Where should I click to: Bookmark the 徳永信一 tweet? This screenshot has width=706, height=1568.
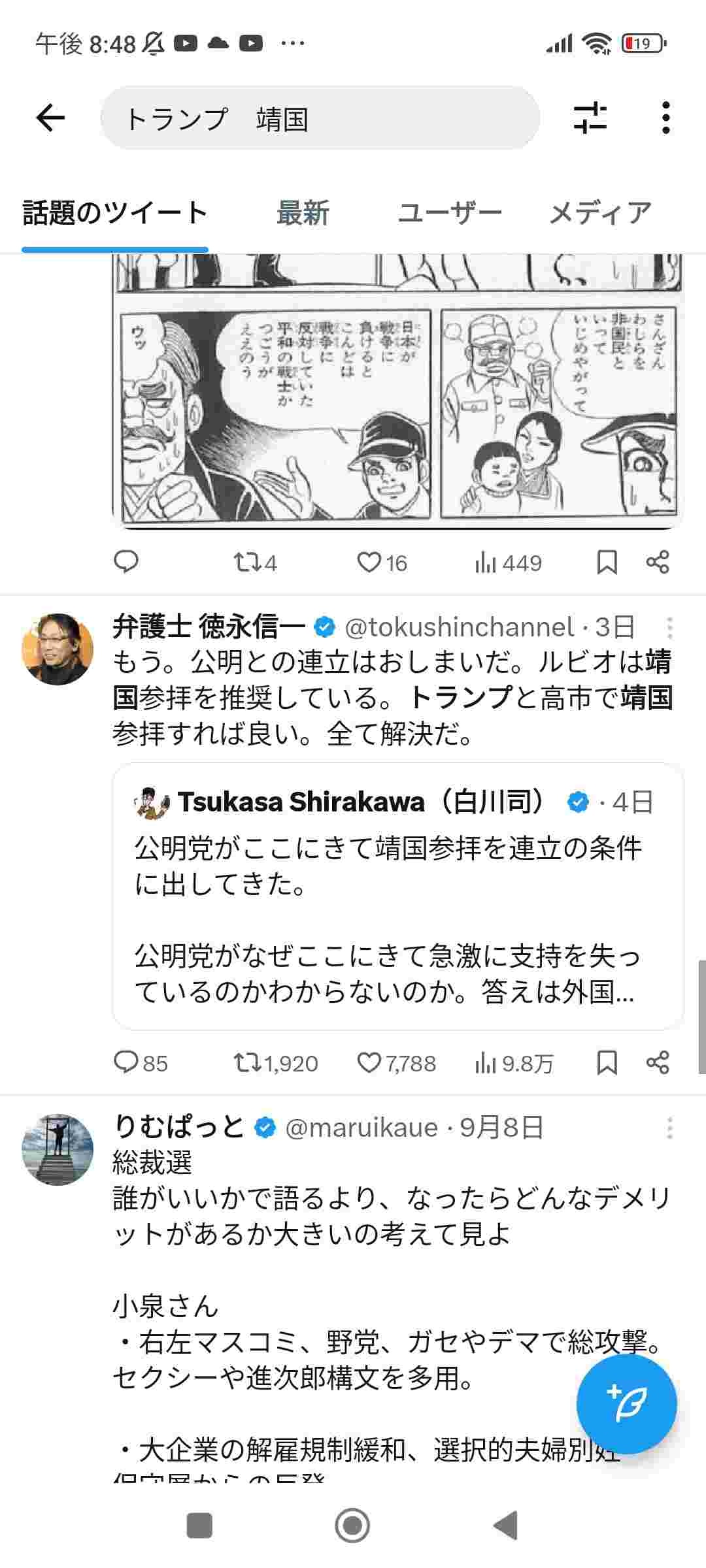pos(607,1063)
